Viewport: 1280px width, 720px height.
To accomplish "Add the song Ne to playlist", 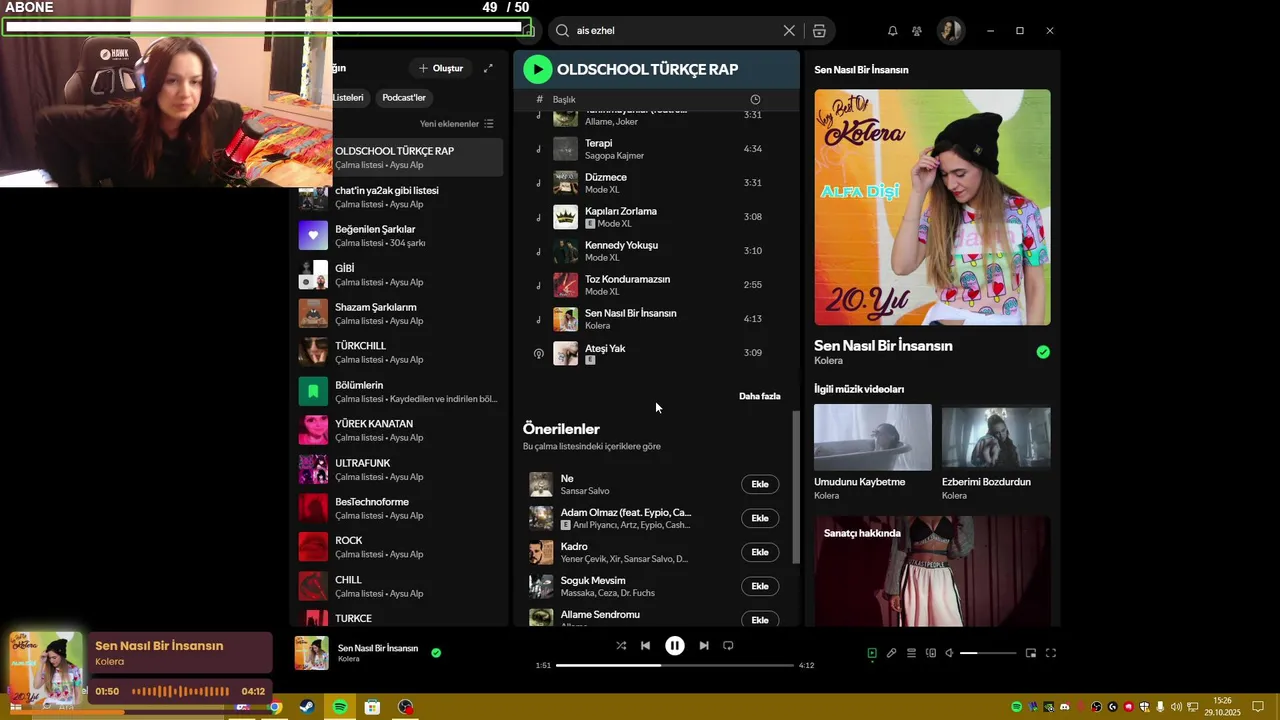I will click(760, 484).
